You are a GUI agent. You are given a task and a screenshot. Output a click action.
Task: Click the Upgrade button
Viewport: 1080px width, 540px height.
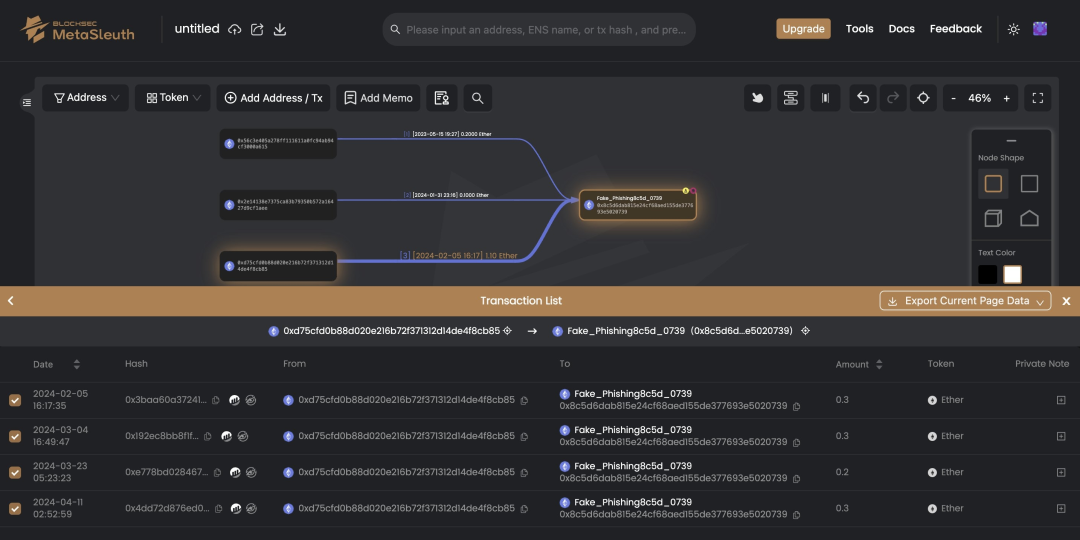click(x=803, y=29)
